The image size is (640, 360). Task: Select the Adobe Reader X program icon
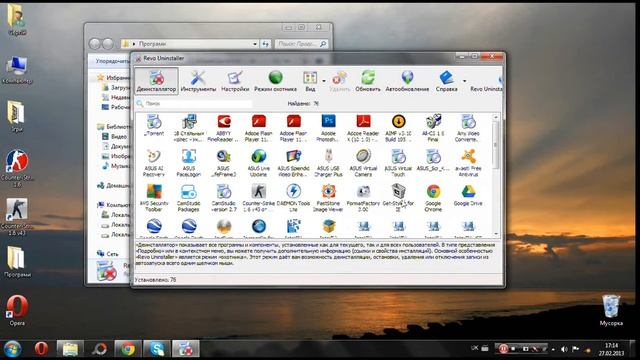click(x=363, y=122)
